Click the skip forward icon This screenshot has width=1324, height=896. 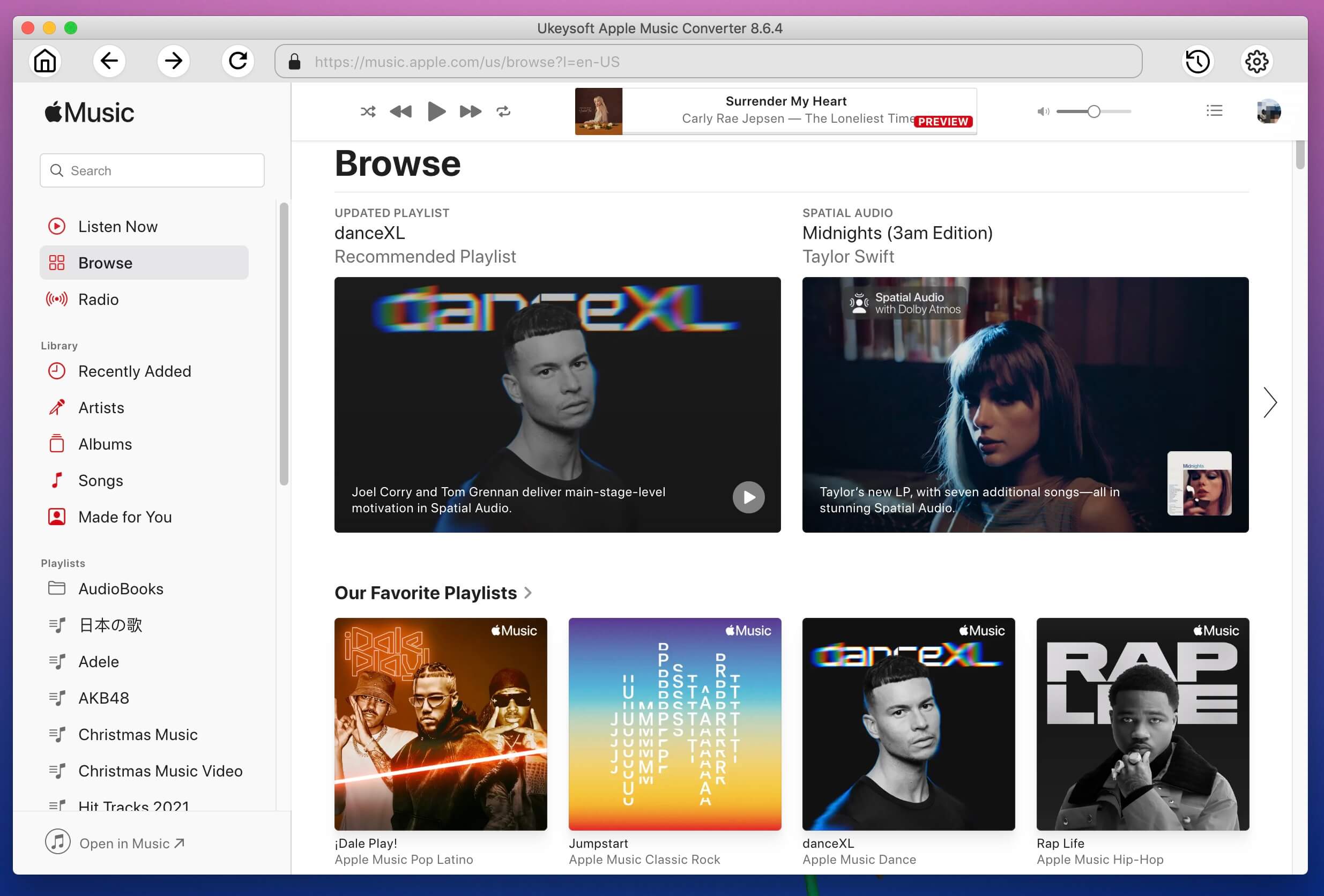tap(470, 111)
